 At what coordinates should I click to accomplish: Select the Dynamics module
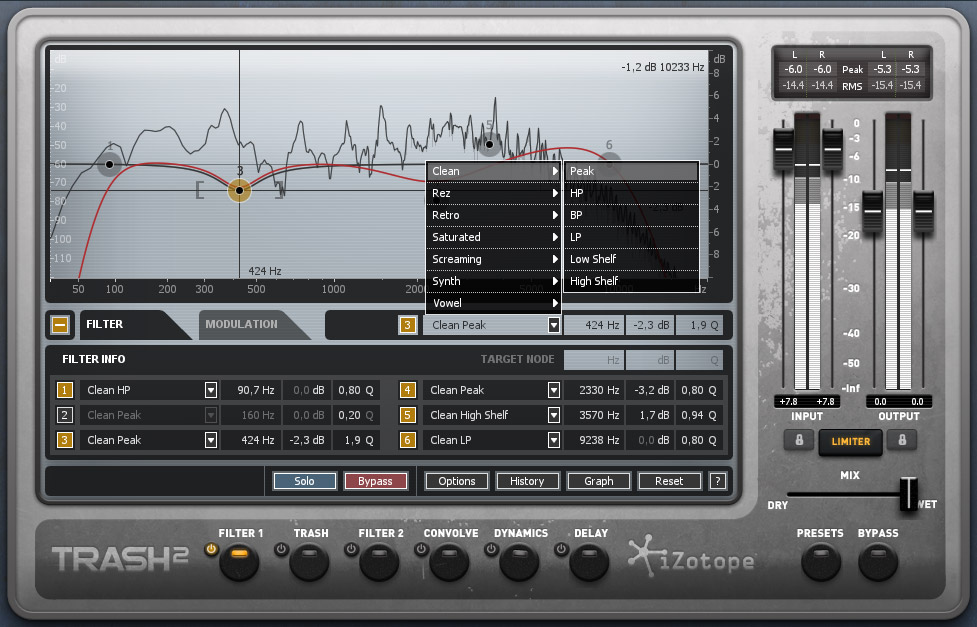pos(518,563)
